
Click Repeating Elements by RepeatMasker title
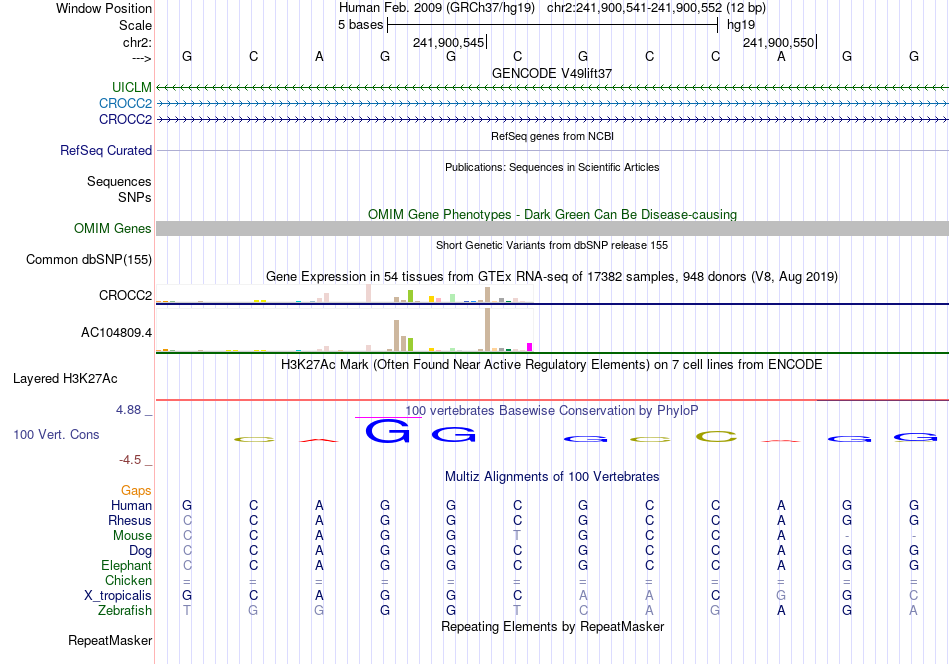(x=552, y=626)
